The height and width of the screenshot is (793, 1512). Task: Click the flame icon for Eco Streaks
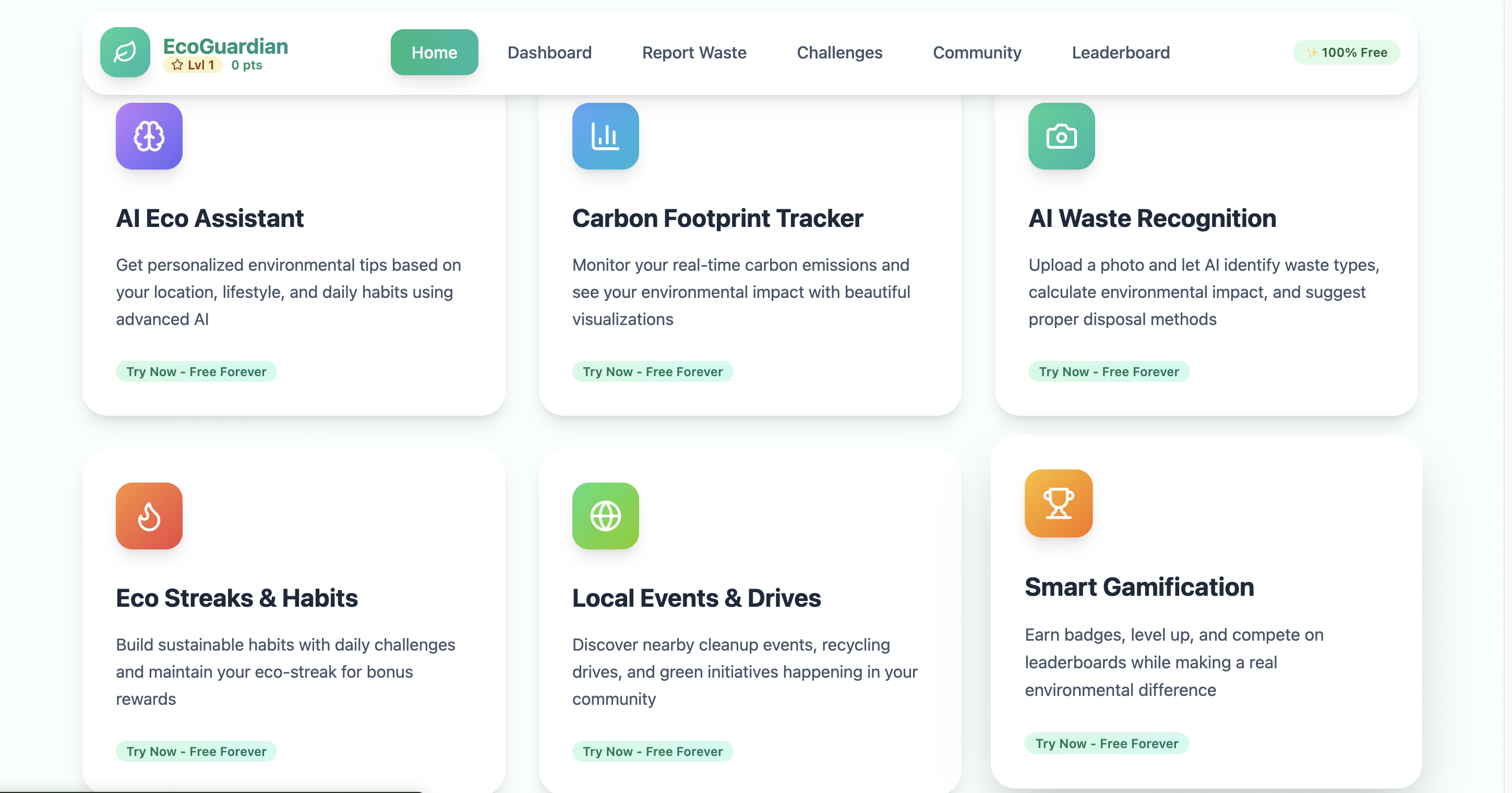(149, 516)
